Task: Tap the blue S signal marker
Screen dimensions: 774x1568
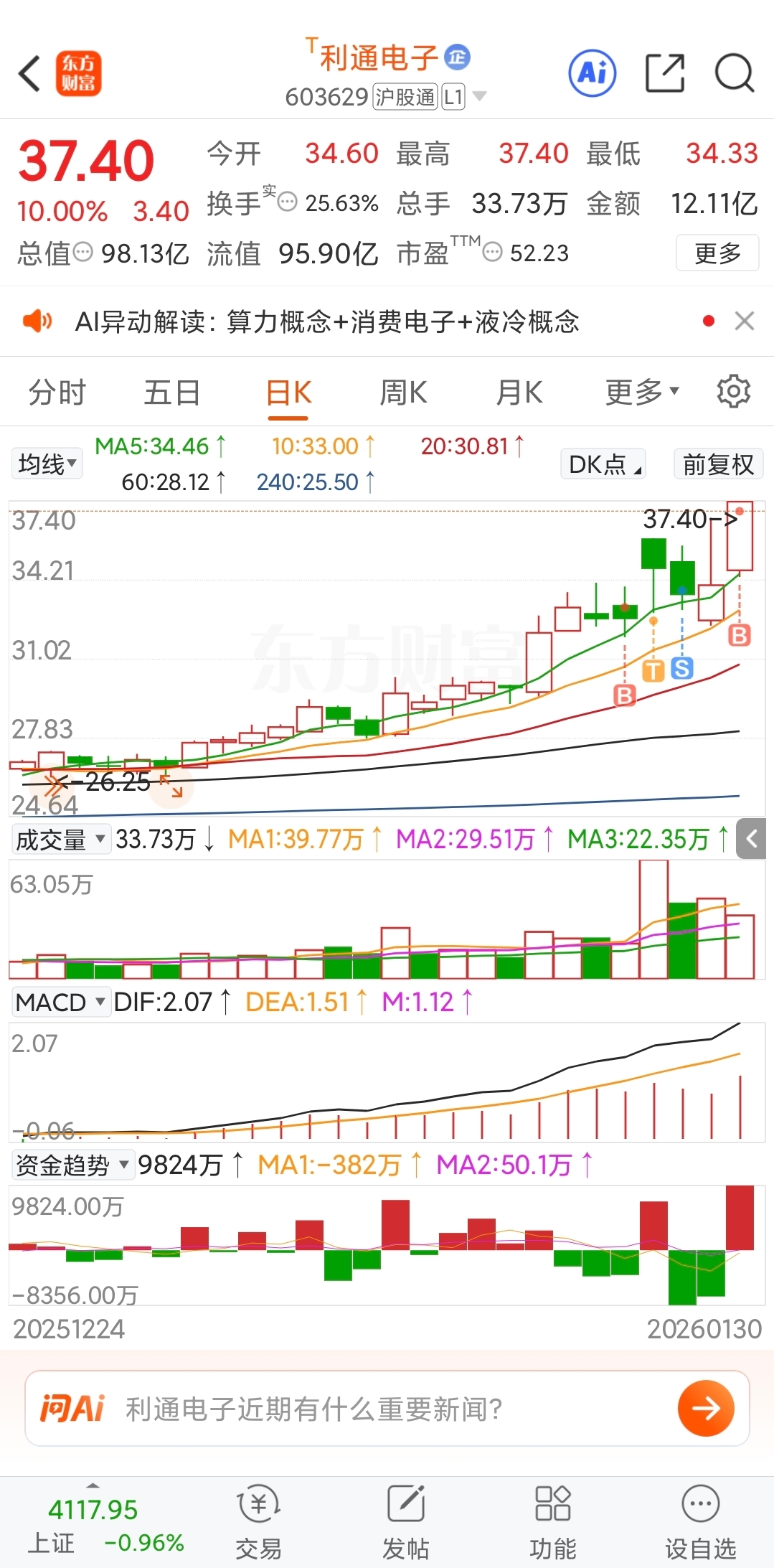Action: pyautogui.click(x=682, y=668)
